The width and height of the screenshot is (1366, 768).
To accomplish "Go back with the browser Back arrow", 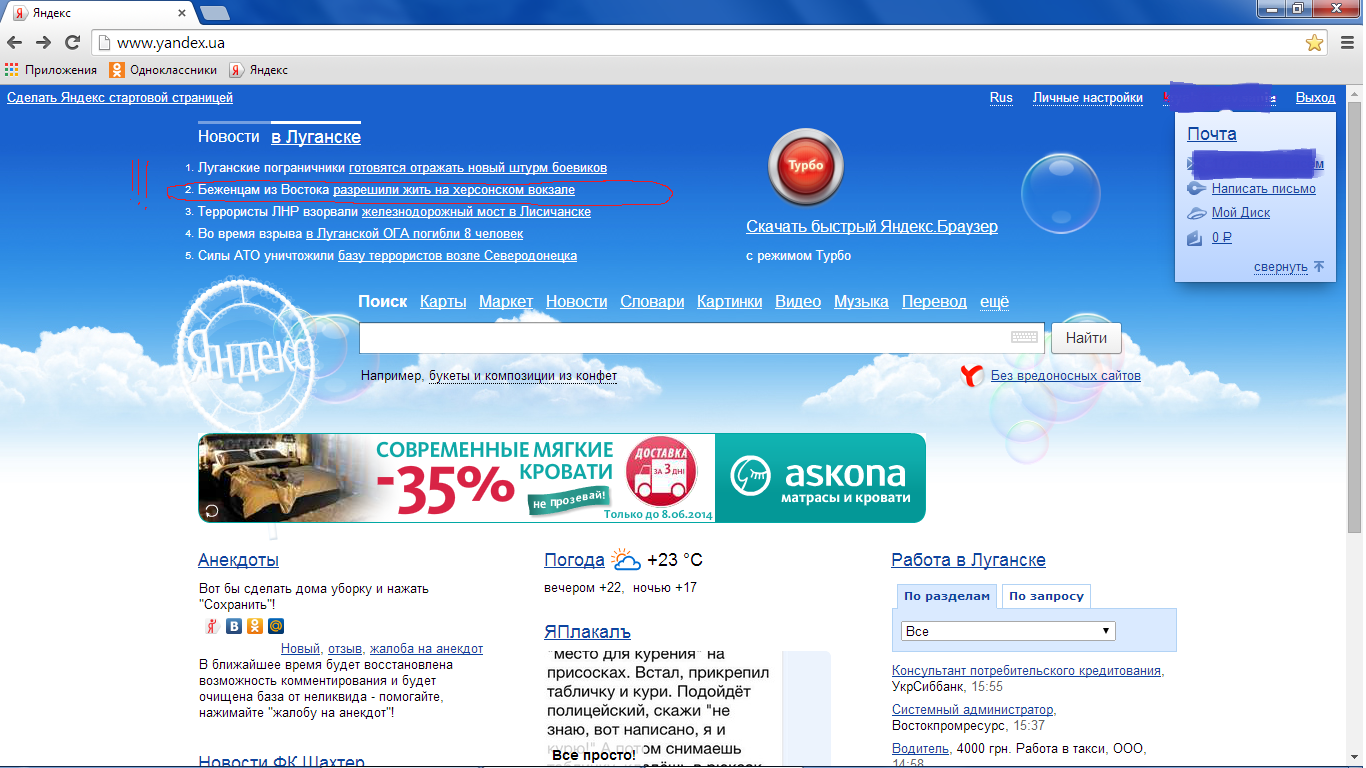I will (x=14, y=42).
